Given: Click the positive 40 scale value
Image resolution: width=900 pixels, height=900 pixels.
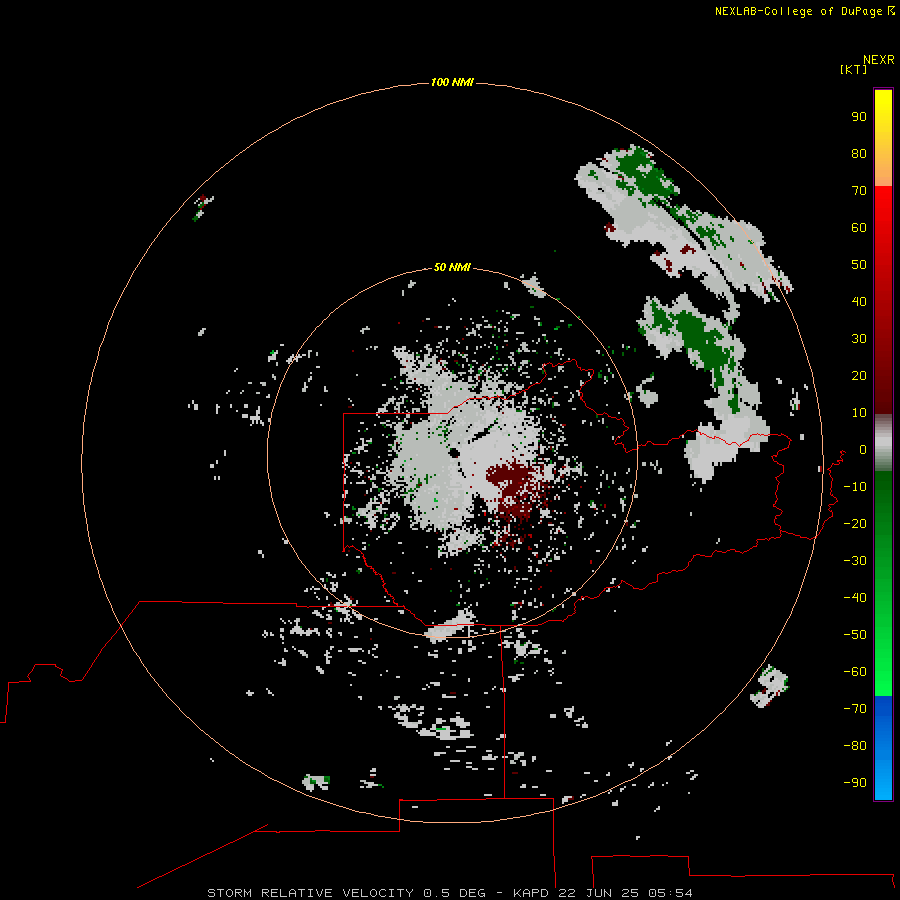Looking at the screenshot, I should click(859, 302).
